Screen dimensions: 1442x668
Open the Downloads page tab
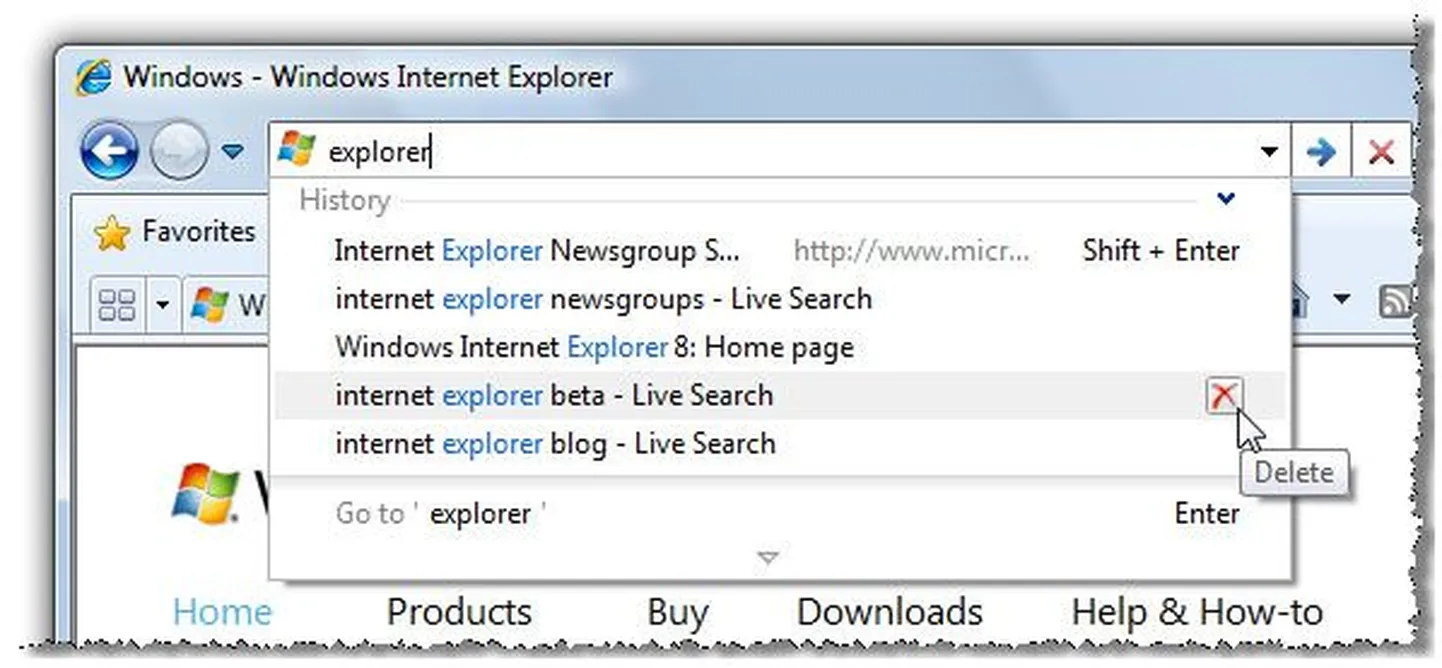(x=890, y=612)
